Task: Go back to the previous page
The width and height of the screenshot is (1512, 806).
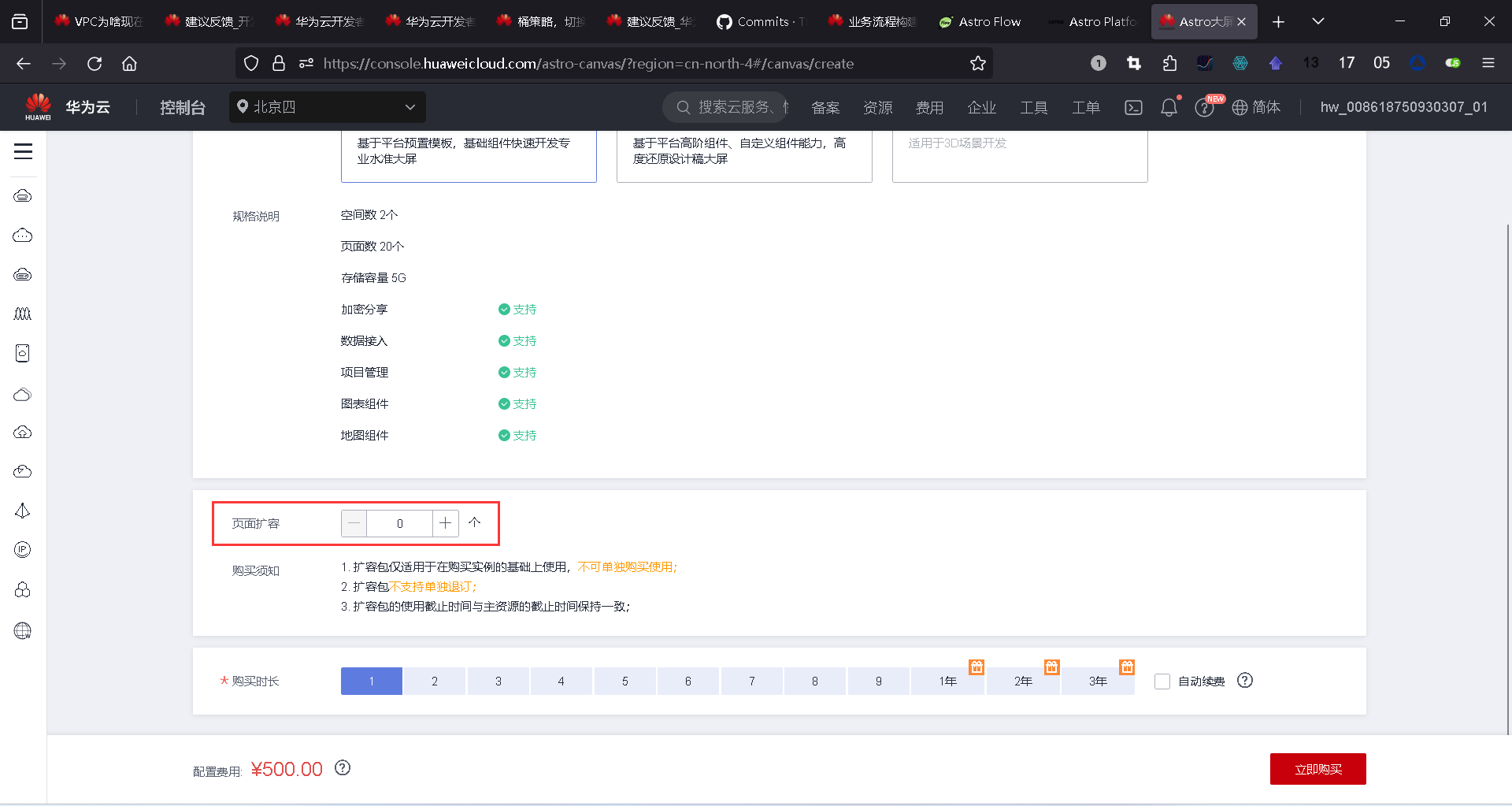Action: coord(24,63)
